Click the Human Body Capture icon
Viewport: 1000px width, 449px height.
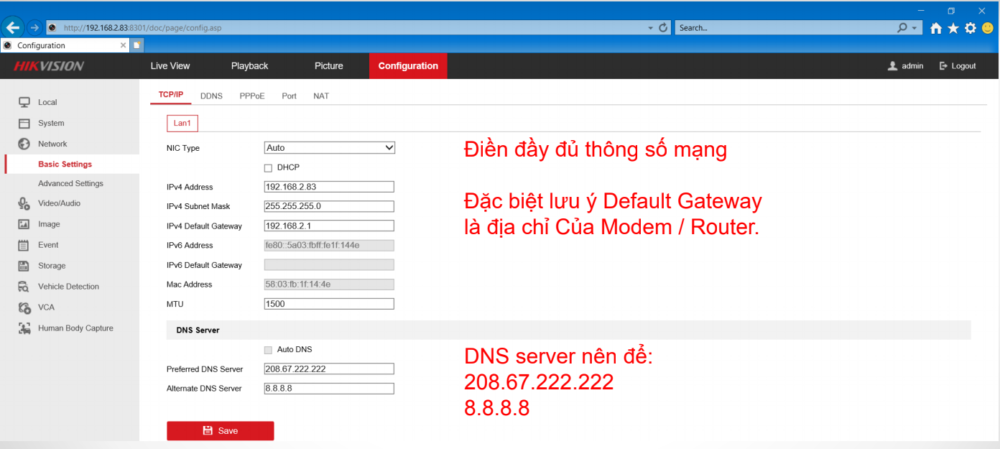tap(24, 328)
